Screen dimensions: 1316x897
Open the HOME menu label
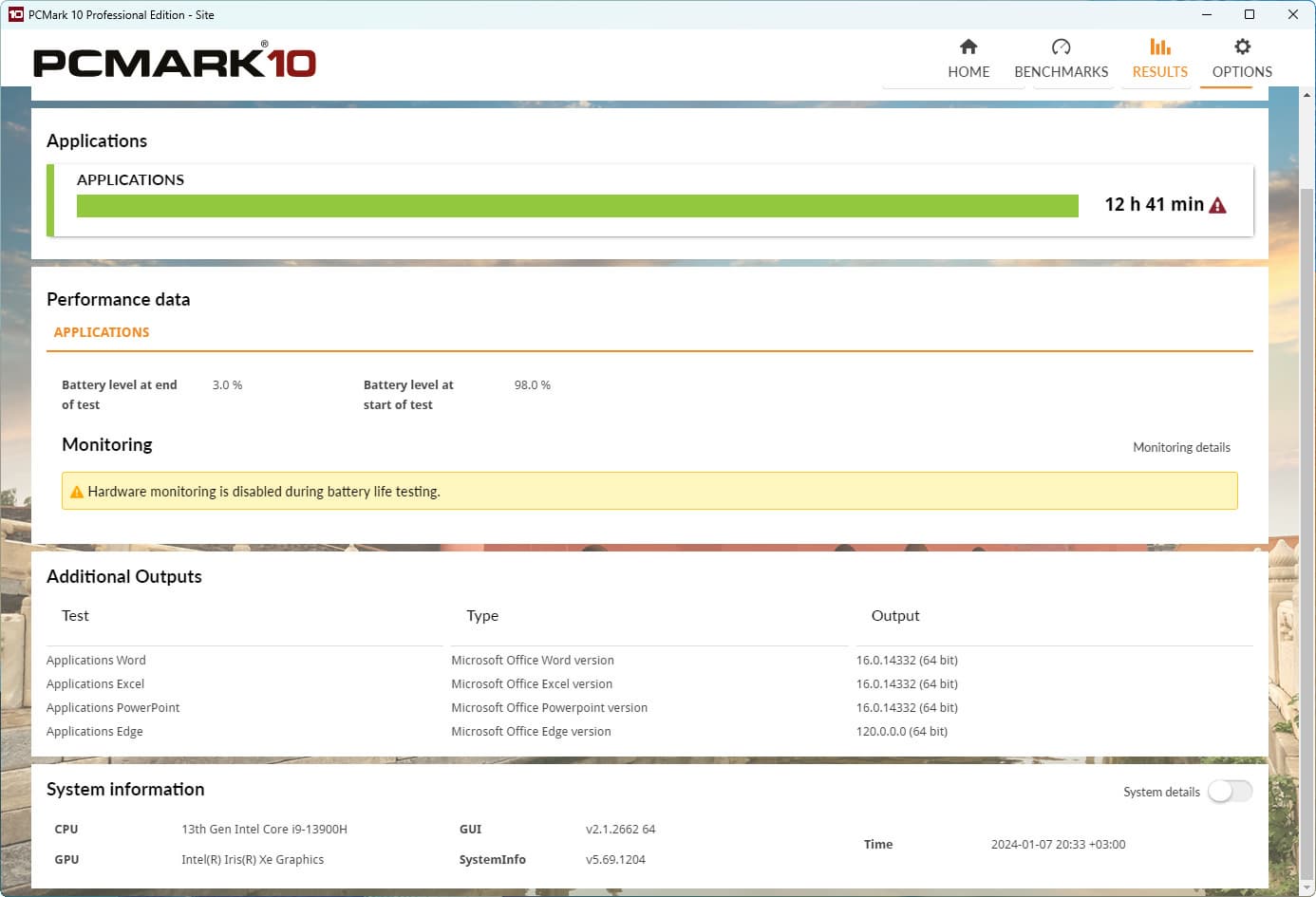pyautogui.click(x=968, y=72)
